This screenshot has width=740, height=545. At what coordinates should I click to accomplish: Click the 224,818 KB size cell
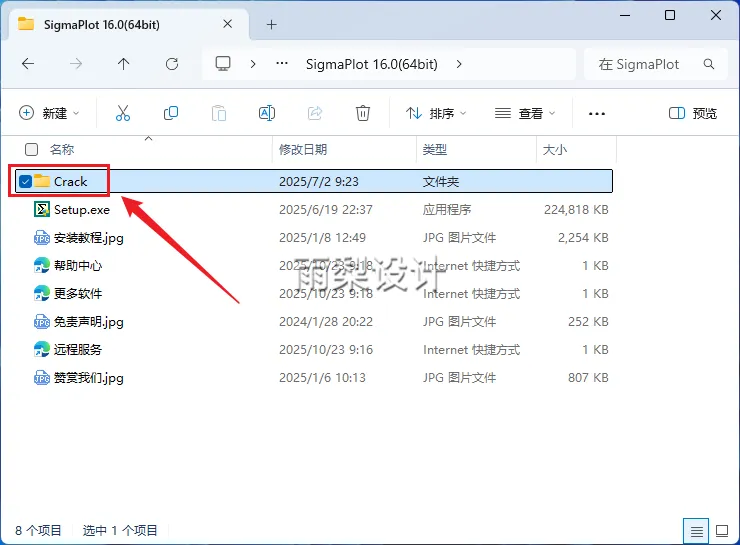click(x=576, y=210)
